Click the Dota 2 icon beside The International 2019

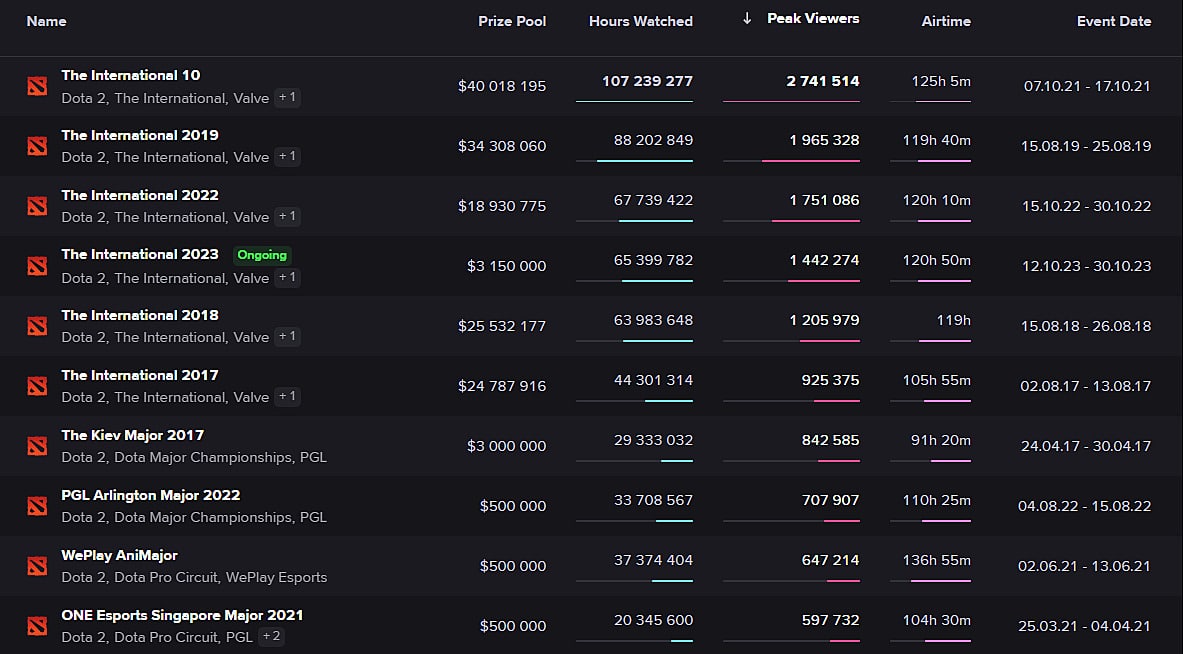click(x=37, y=146)
